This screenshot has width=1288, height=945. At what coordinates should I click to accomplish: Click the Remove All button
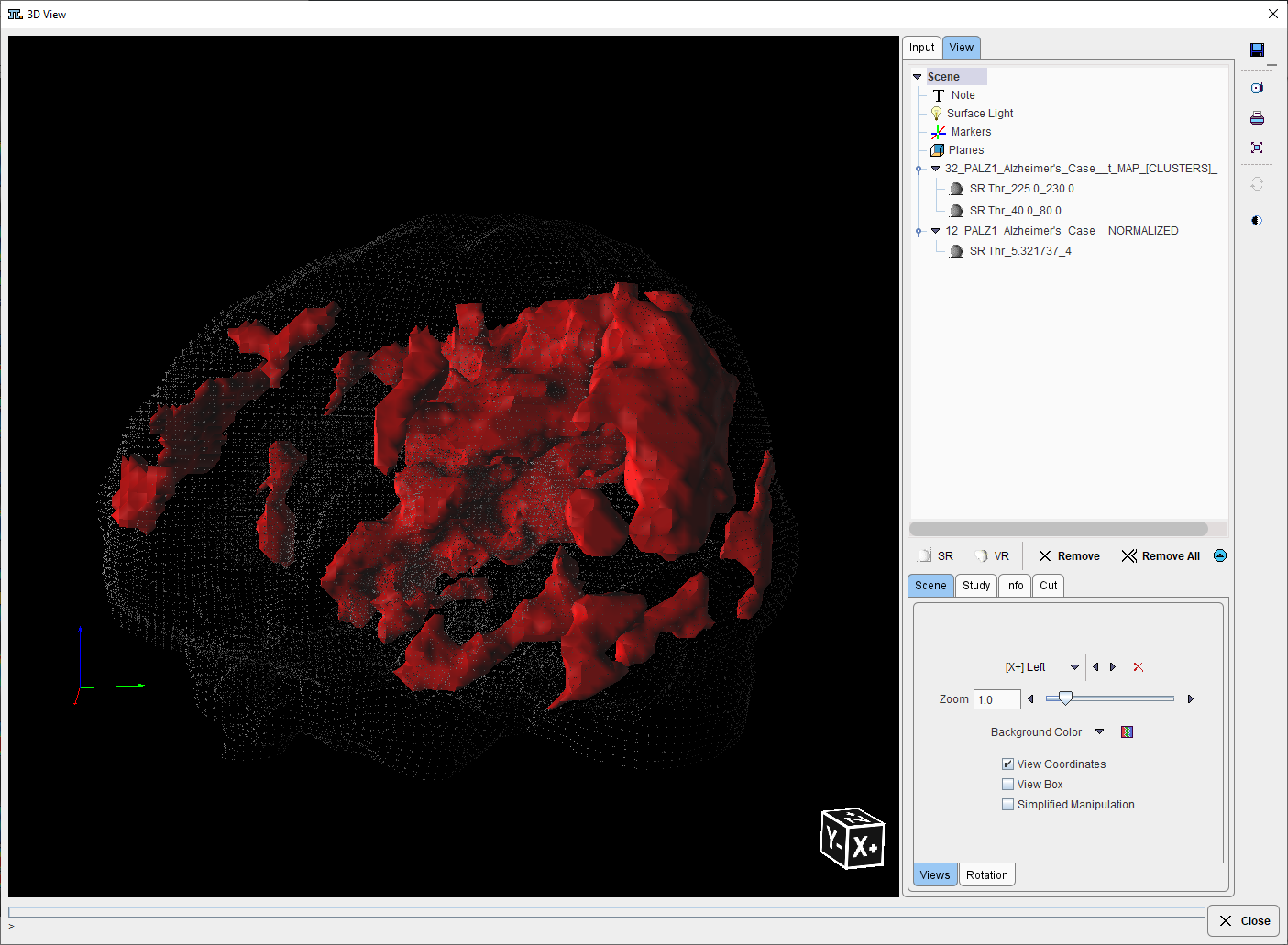1161,556
